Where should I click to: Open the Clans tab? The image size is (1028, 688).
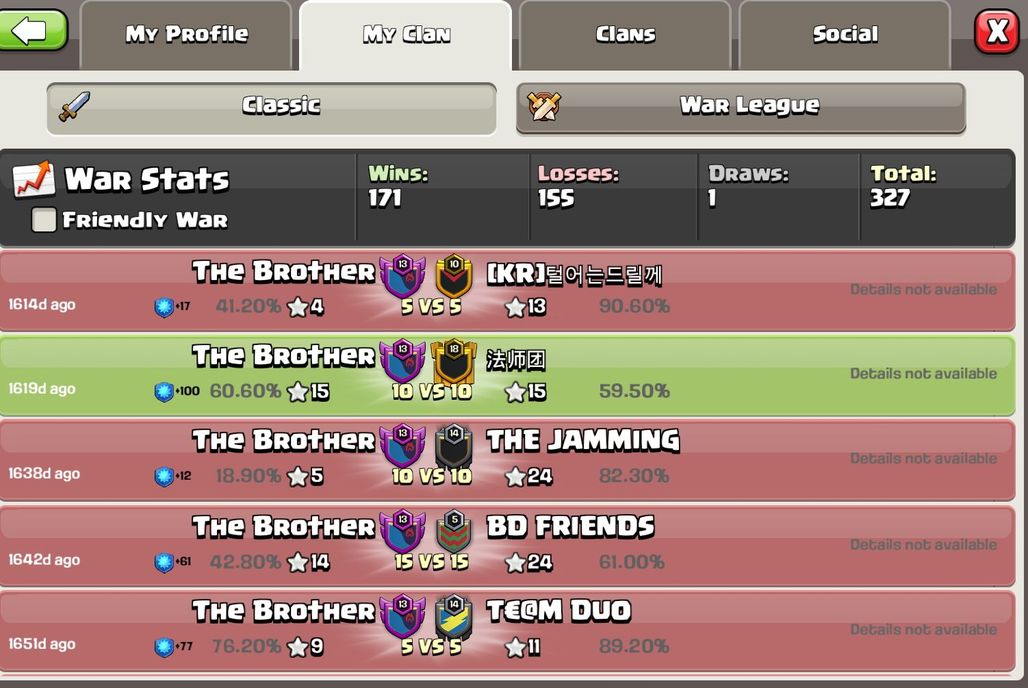tap(625, 34)
